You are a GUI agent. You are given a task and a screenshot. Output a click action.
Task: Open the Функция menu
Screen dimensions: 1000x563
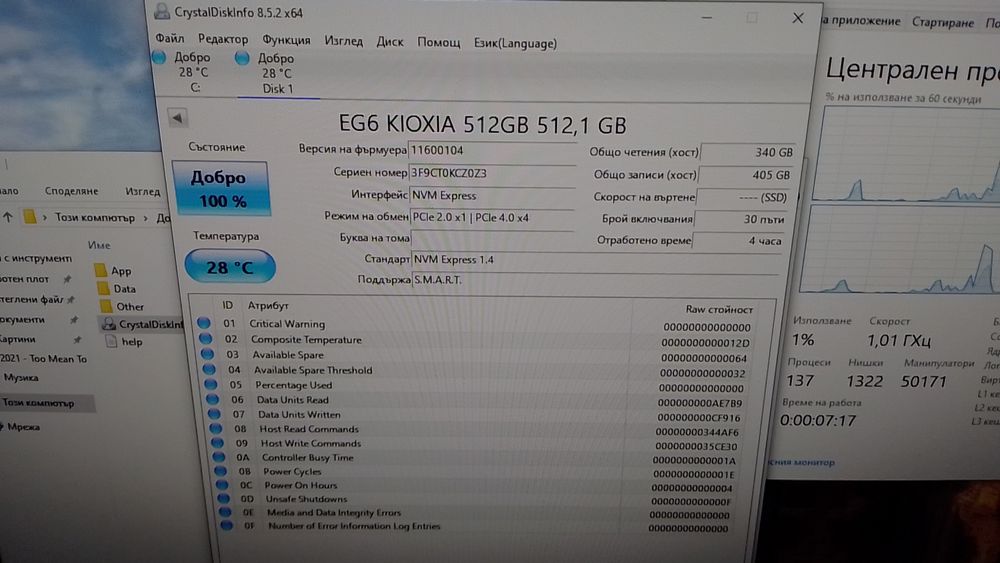coord(286,40)
